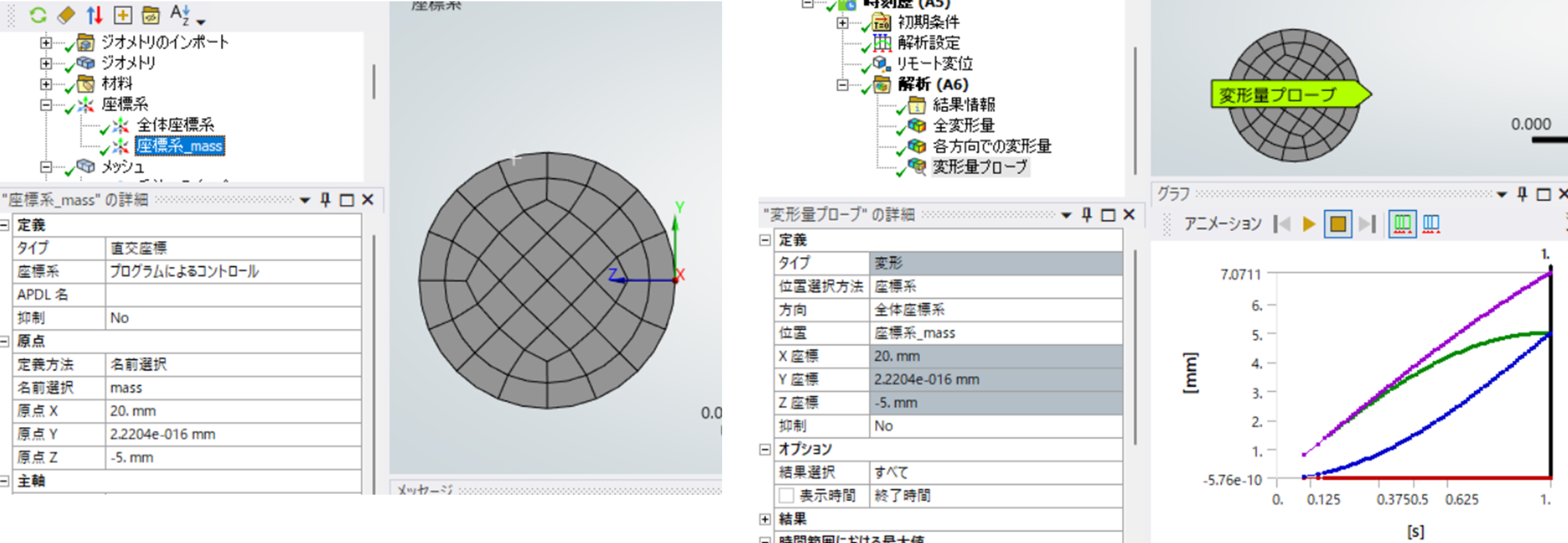Click the folder link icon in tree toolbar
The height and width of the screenshot is (543, 1568).
(x=151, y=15)
